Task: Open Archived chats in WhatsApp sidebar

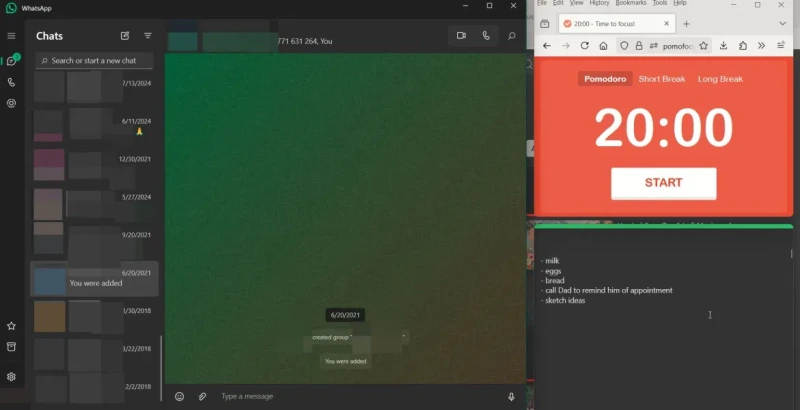Action: pyautogui.click(x=11, y=347)
